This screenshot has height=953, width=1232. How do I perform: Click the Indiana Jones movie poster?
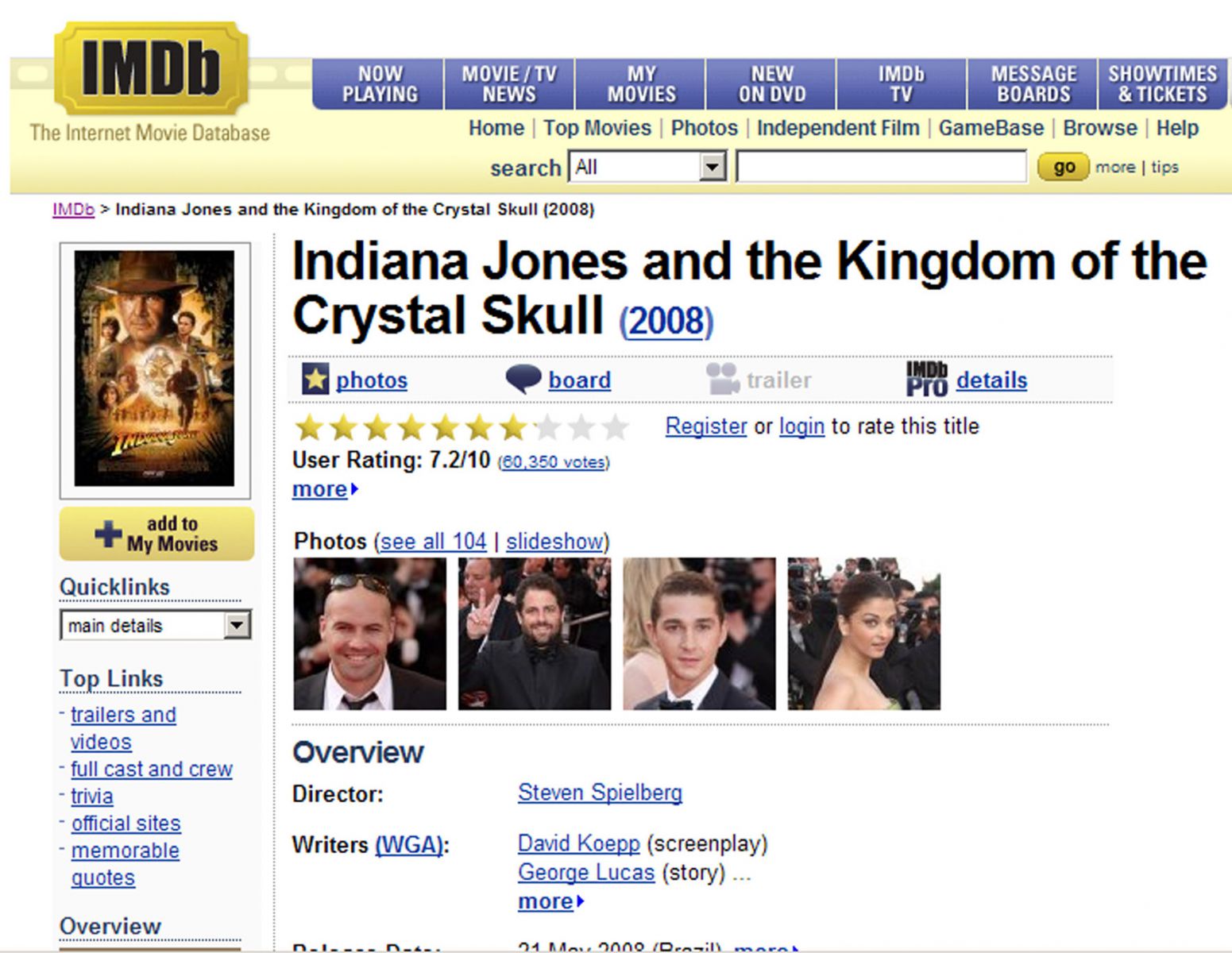pos(154,368)
